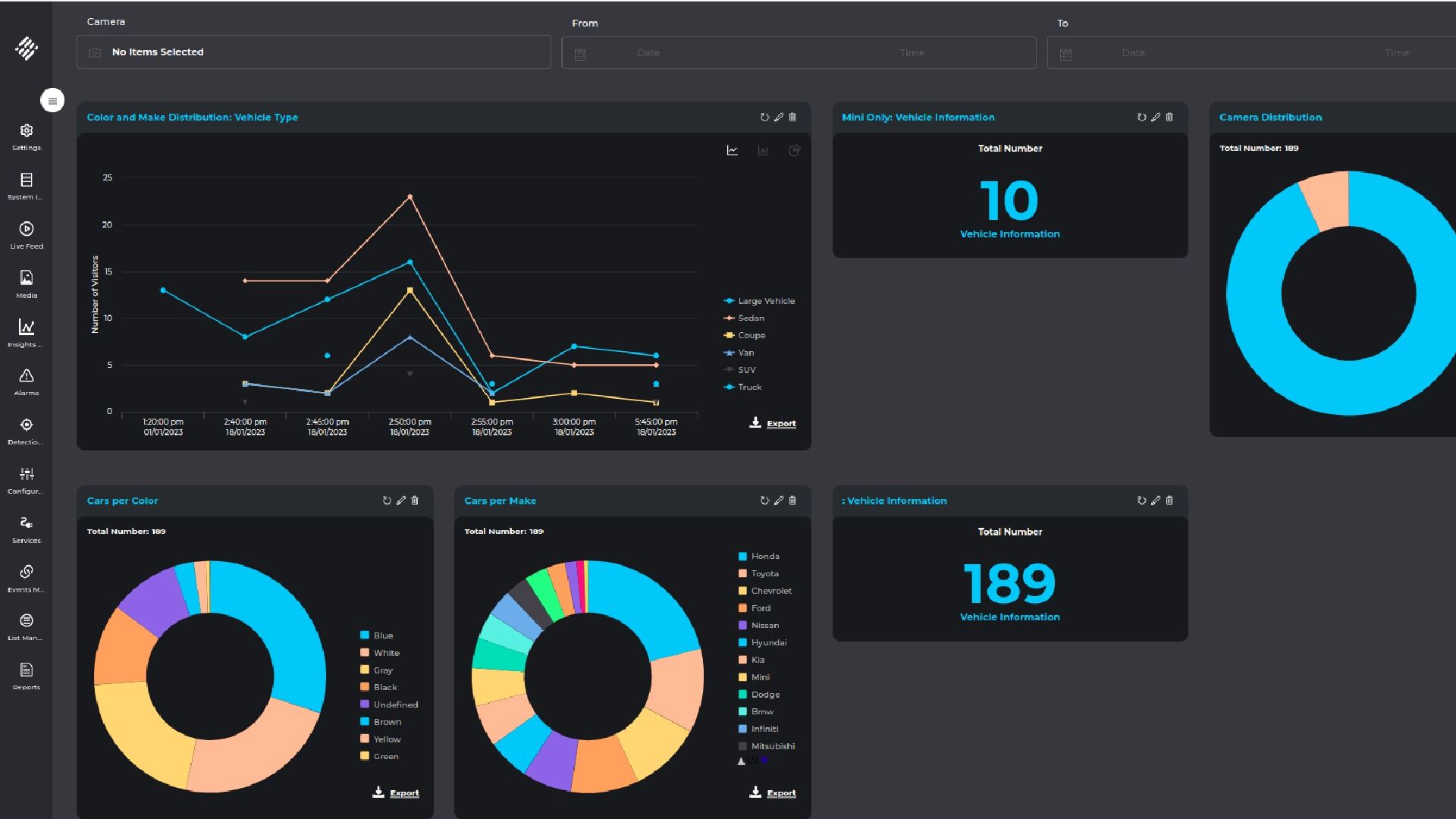Delete the Cars per Color widget
This screenshot has height=819, width=1456.
point(415,500)
